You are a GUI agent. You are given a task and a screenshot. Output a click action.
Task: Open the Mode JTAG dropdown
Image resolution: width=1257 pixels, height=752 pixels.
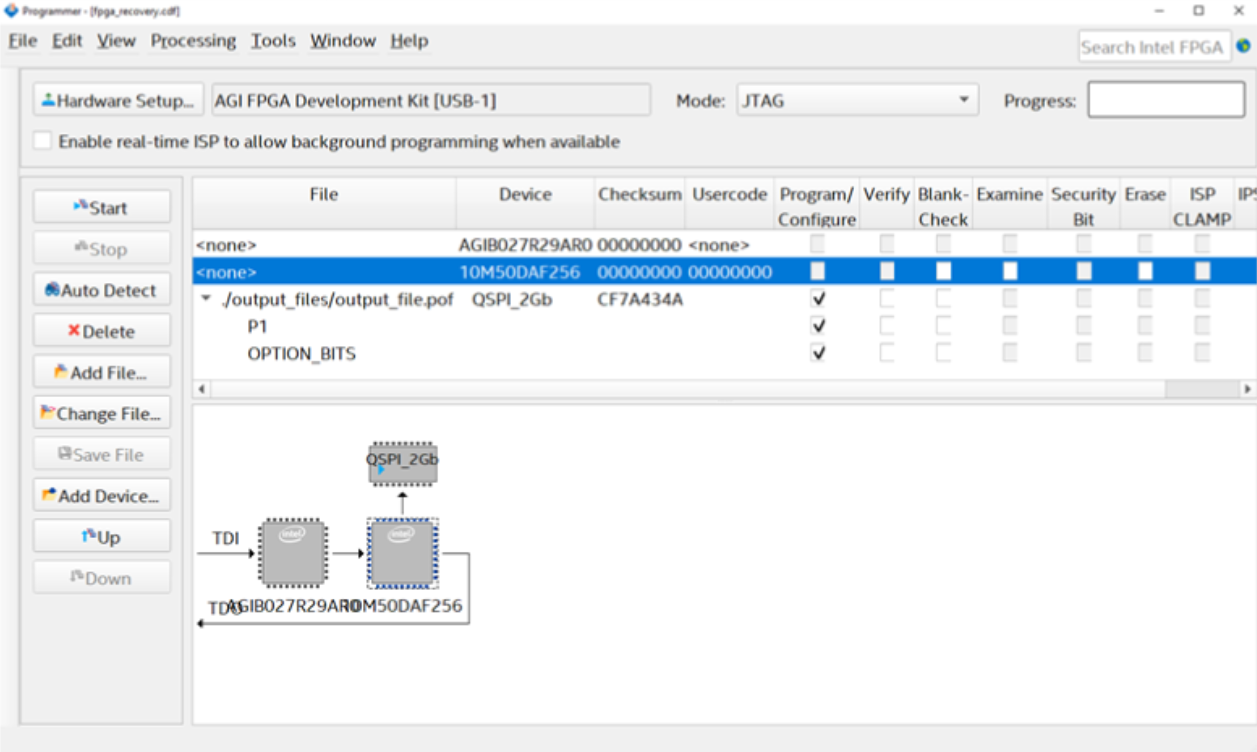click(x=856, y=100)
